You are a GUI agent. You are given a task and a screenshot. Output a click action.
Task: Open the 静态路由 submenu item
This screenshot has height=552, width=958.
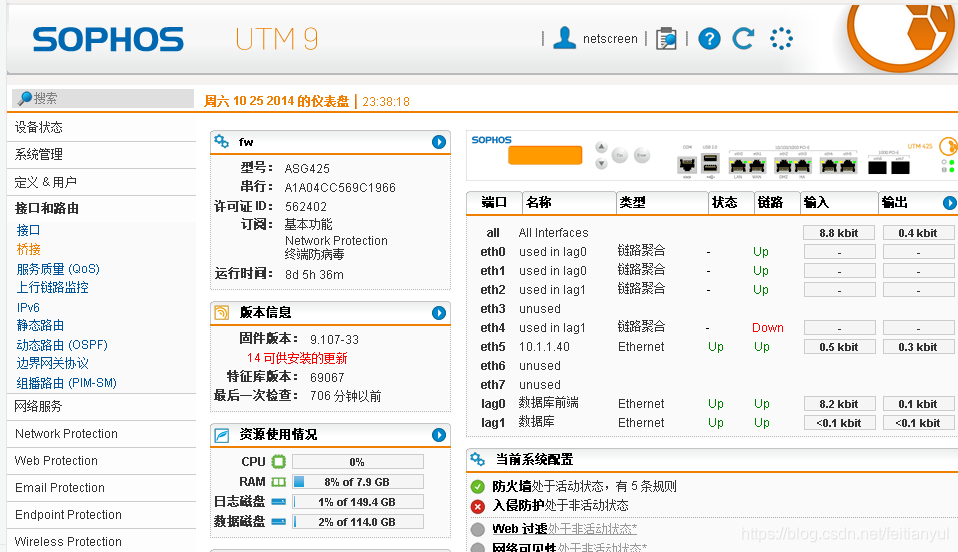click(40, 326)
